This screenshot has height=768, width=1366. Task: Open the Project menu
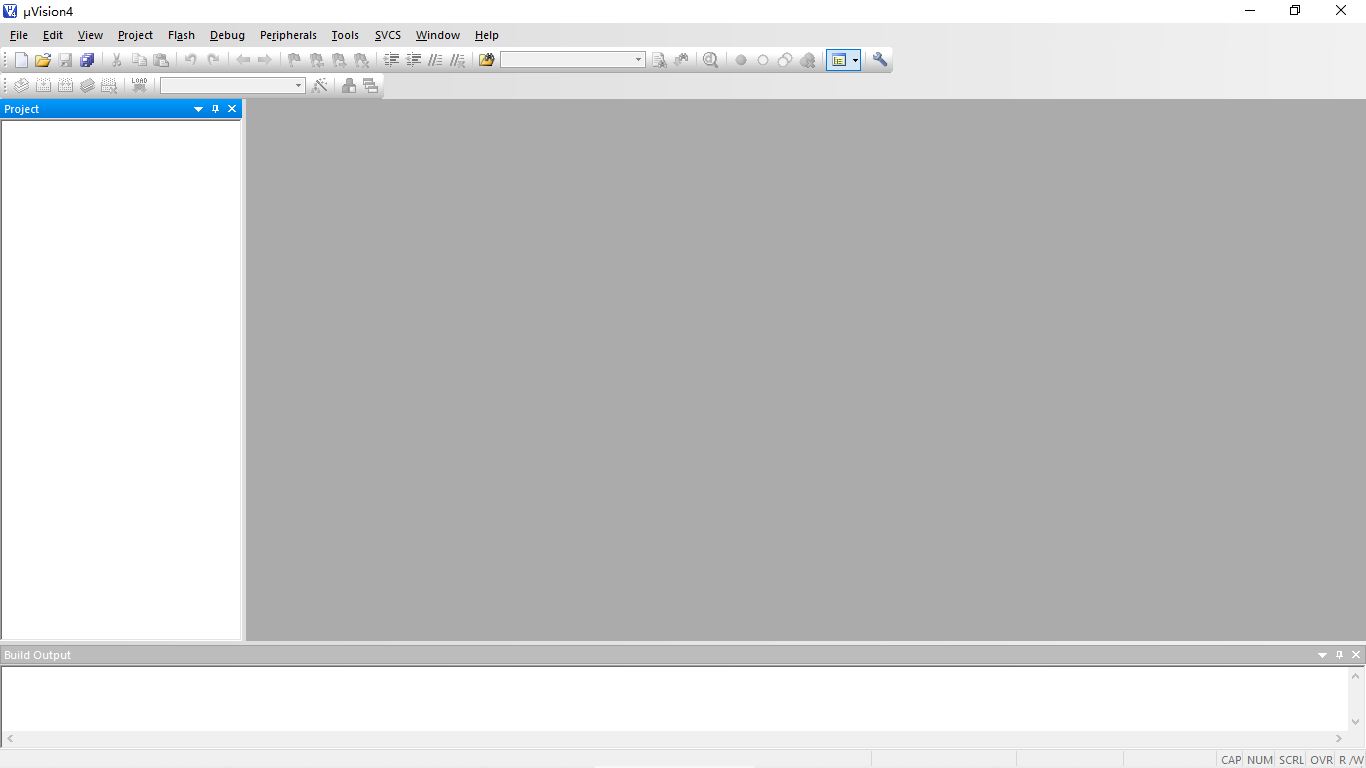click(135, 35)
